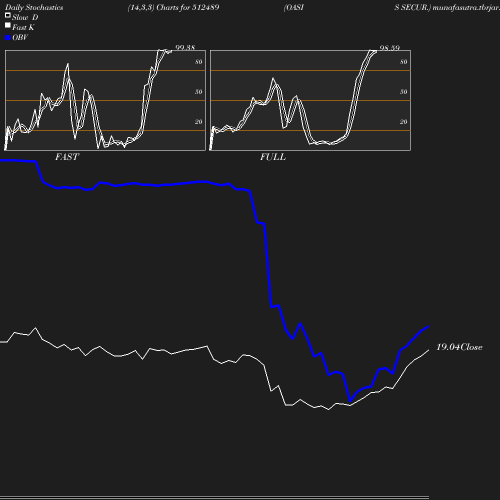500x500 pixels.
Task: Click the 50 axis label in FULL chart
Action: tap(404, 92)
